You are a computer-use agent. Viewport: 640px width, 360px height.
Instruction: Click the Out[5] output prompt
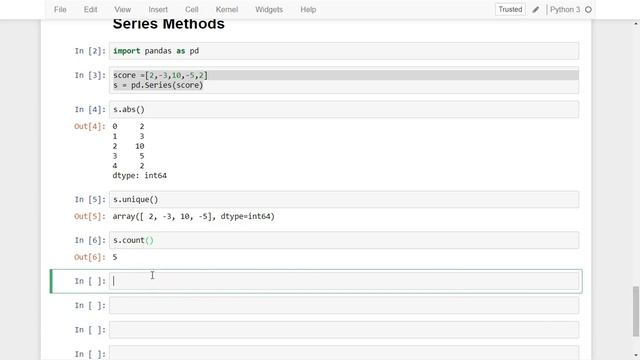(x=89, y=216)
